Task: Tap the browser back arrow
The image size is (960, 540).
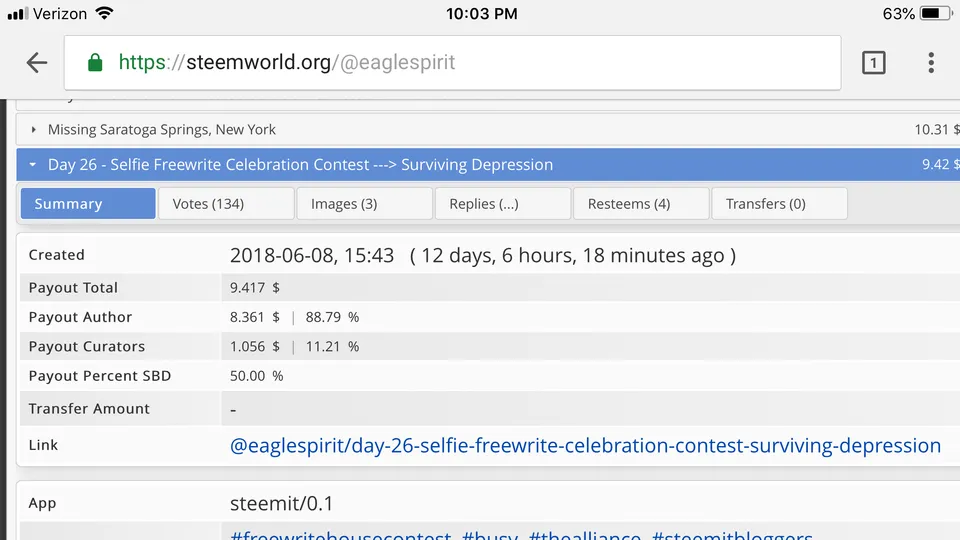Action: [x=37, y=62]
